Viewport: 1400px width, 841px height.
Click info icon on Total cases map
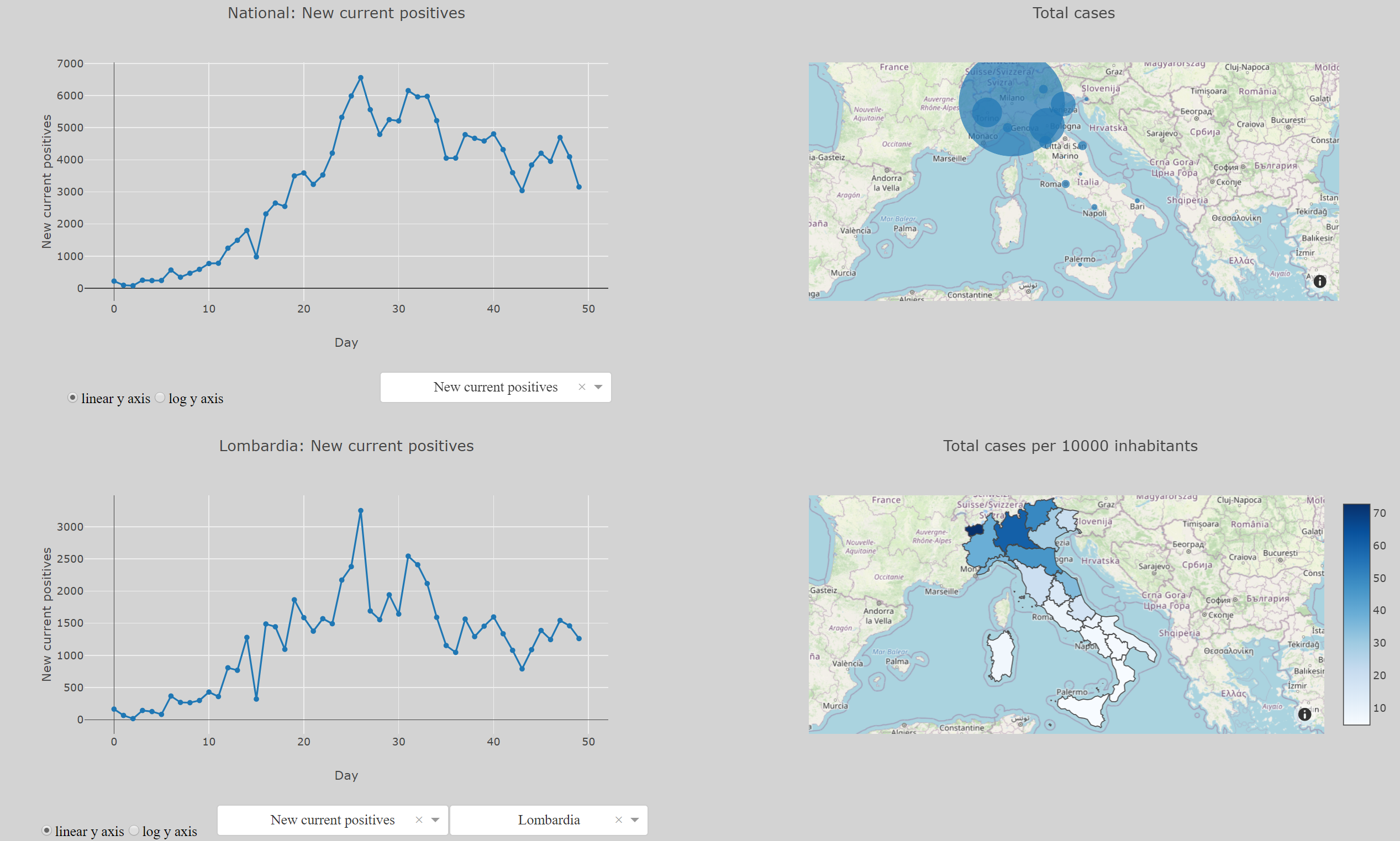pyautogui.click(x=1319, y=281)
